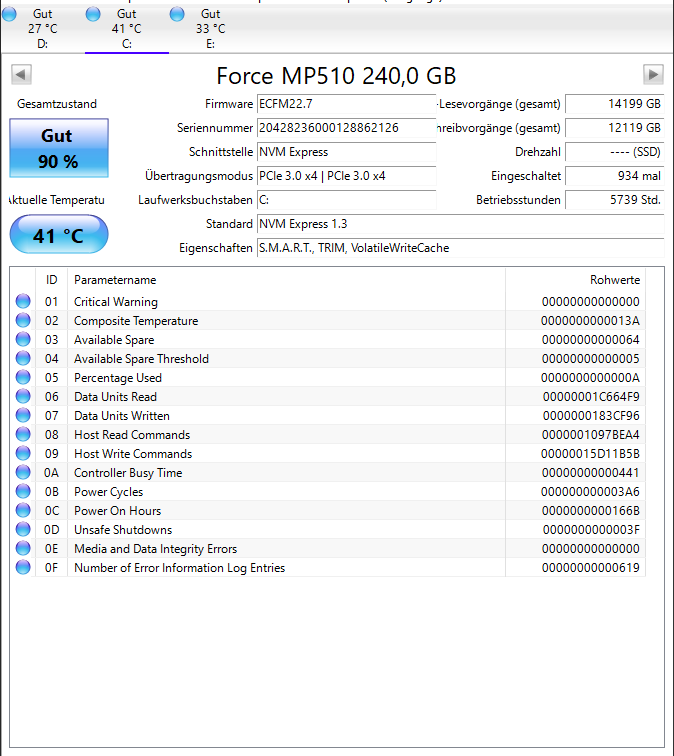Click status orb for Controller Busy Time
This screenshot has height=756, width=674.
(x=23, y=472)
